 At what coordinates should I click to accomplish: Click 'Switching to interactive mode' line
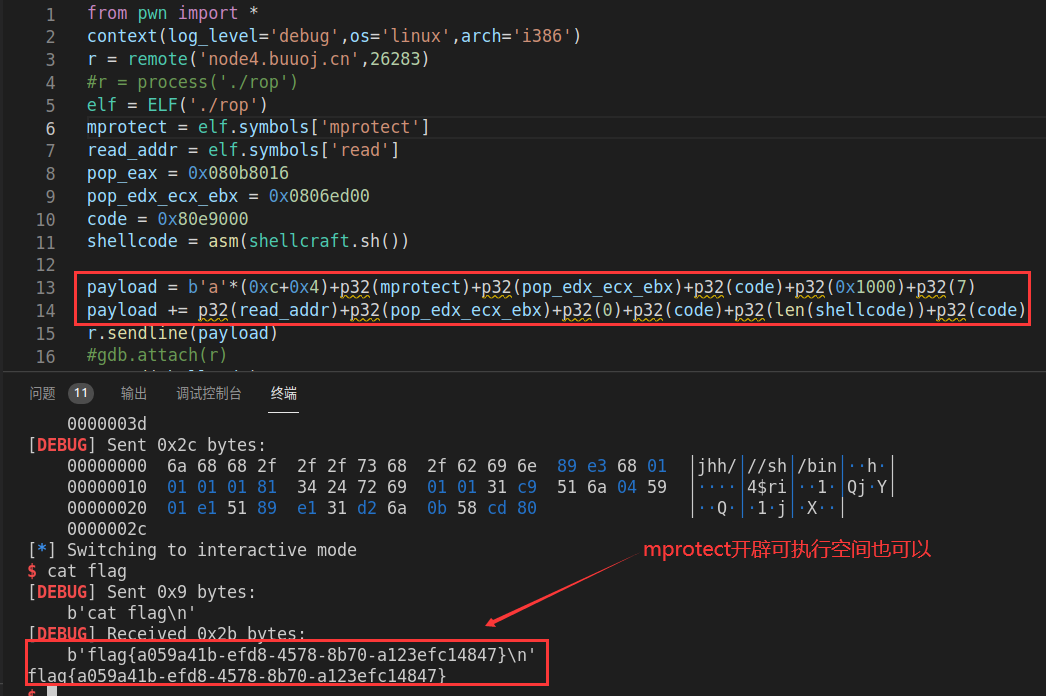pos(192,551)
